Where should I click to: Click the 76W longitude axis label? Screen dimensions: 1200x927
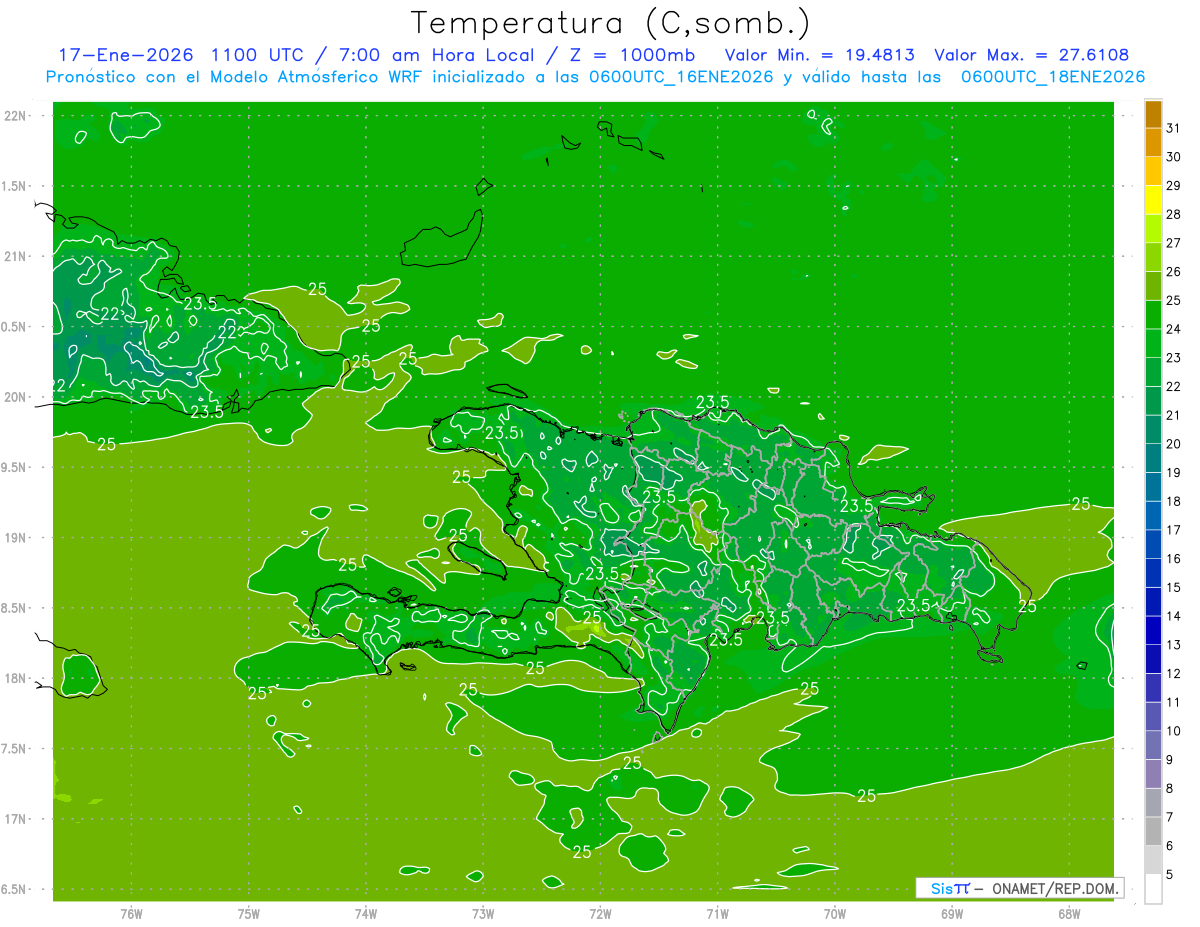(131, 914)
